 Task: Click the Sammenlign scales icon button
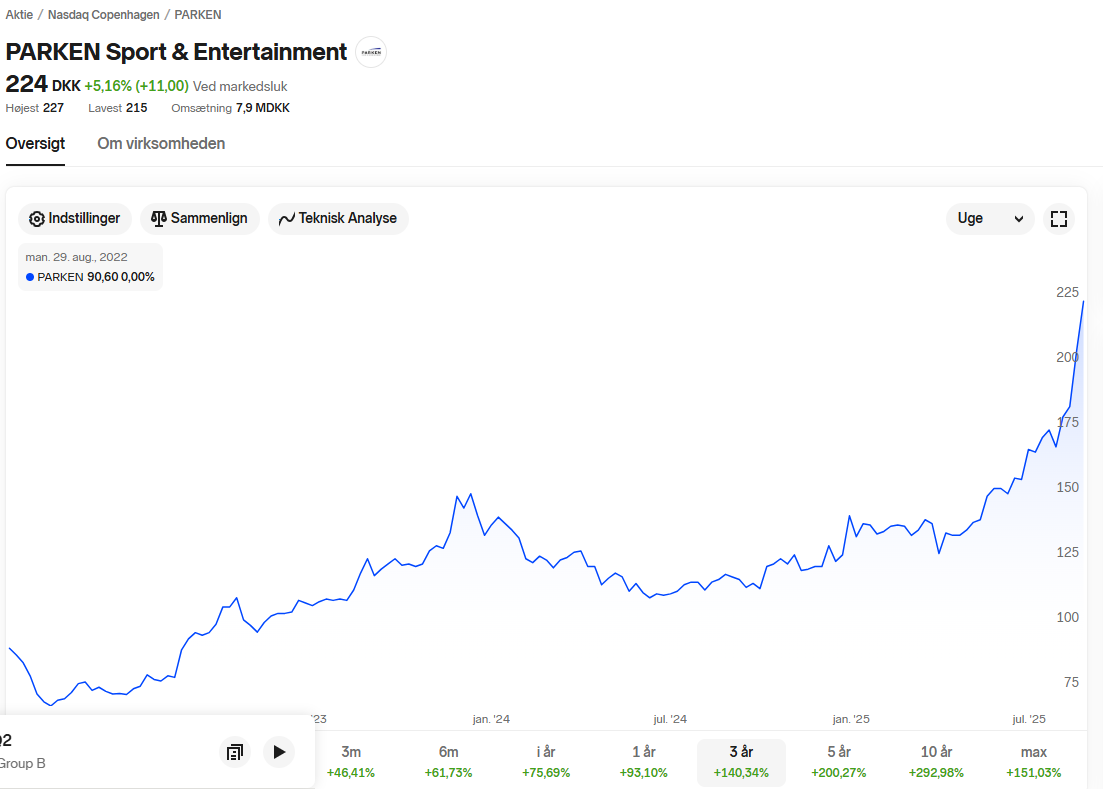tap(199, 218)
